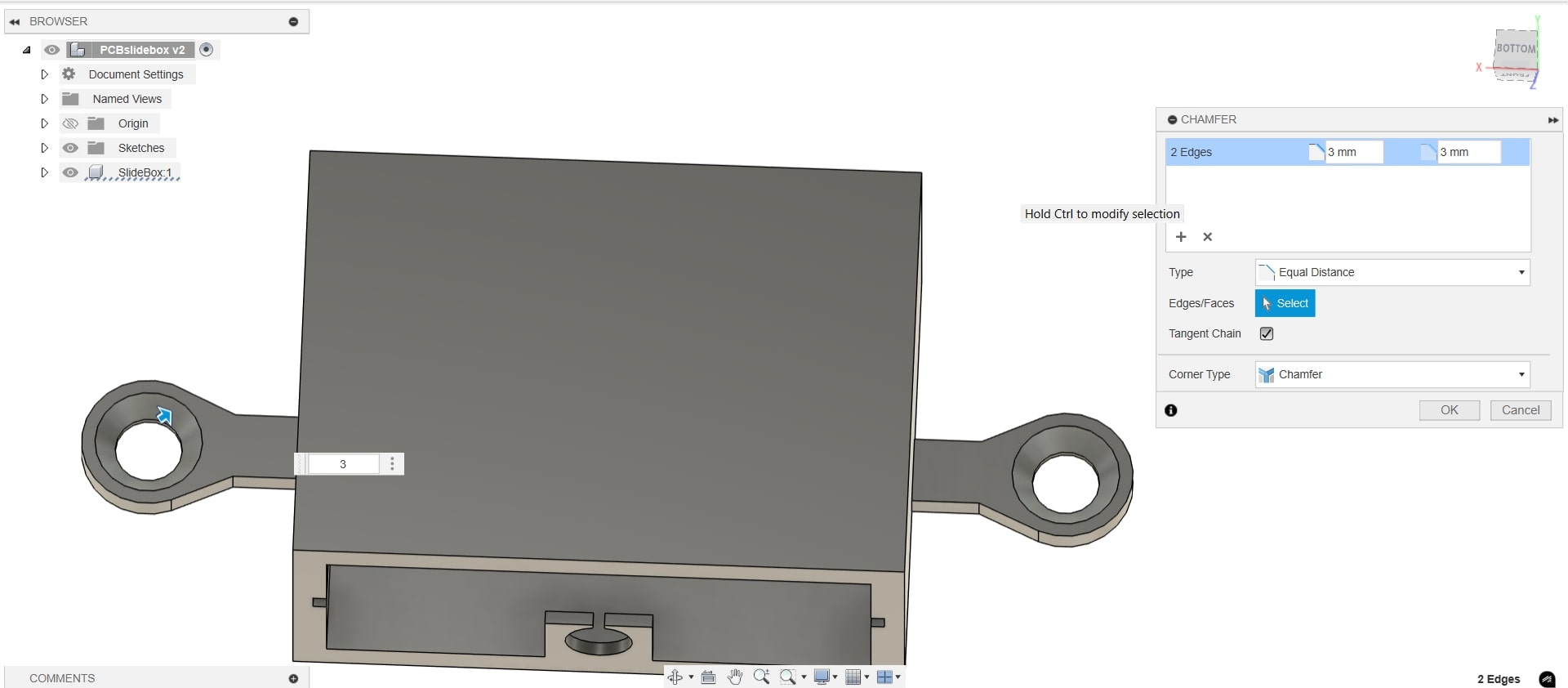This screenshot has height=688, width=1568.
Task: Toggle Origin folder visibility eye
Action: (70, 123)
